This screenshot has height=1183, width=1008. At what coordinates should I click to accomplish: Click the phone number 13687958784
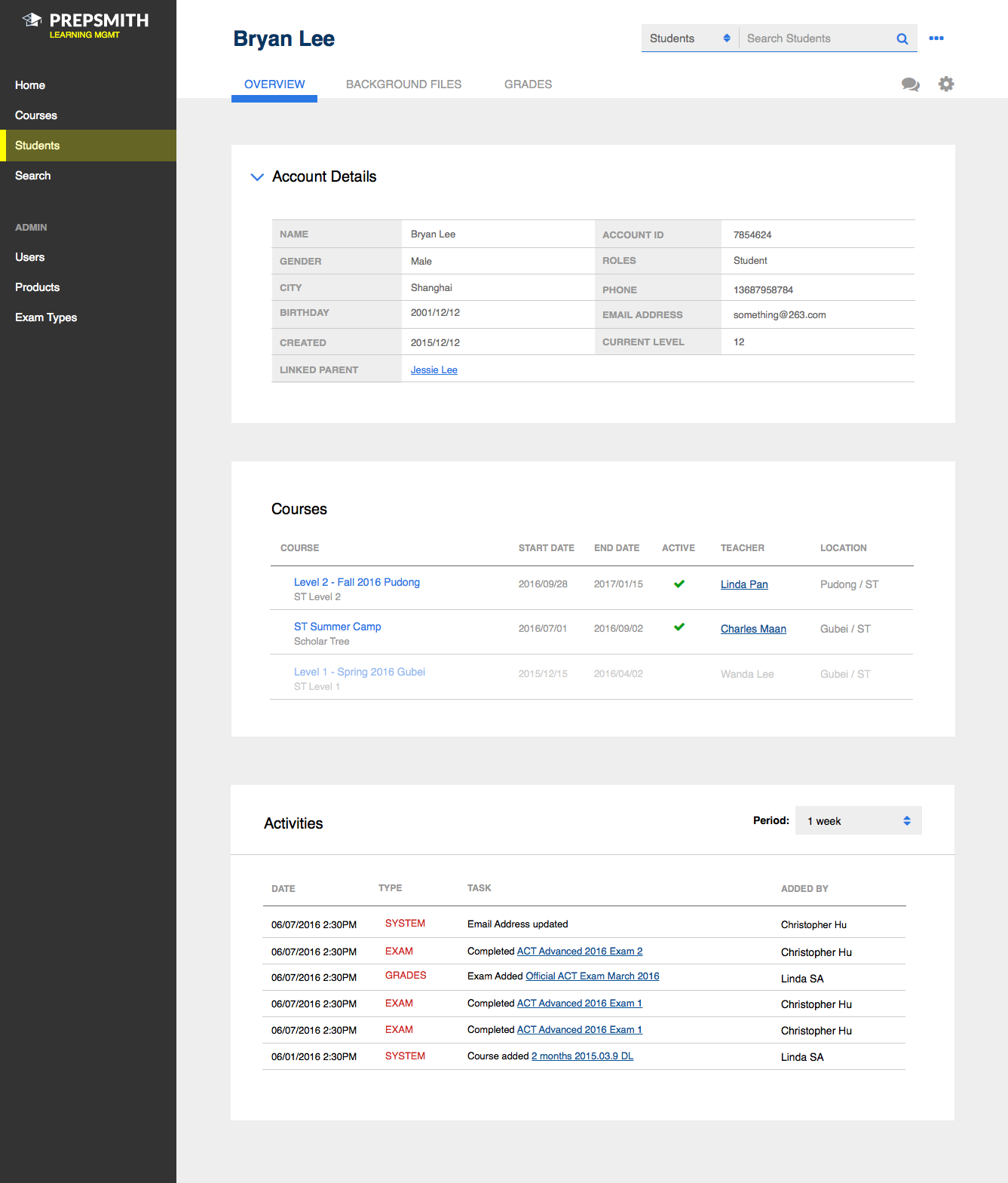coord(763,290)
